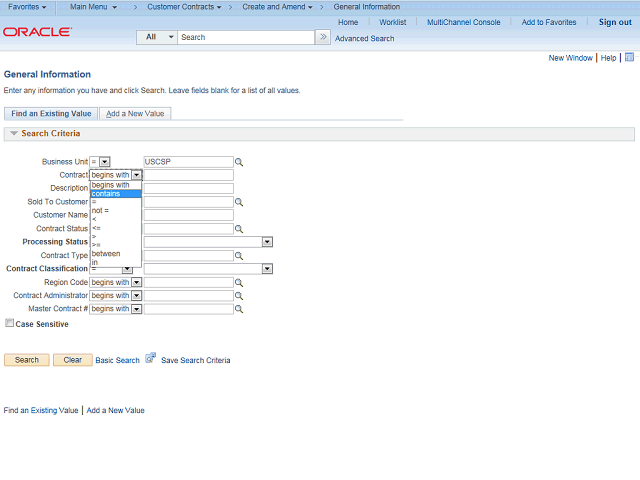
Task: Click the saved search icon near Basic Search
Action: 151,358
